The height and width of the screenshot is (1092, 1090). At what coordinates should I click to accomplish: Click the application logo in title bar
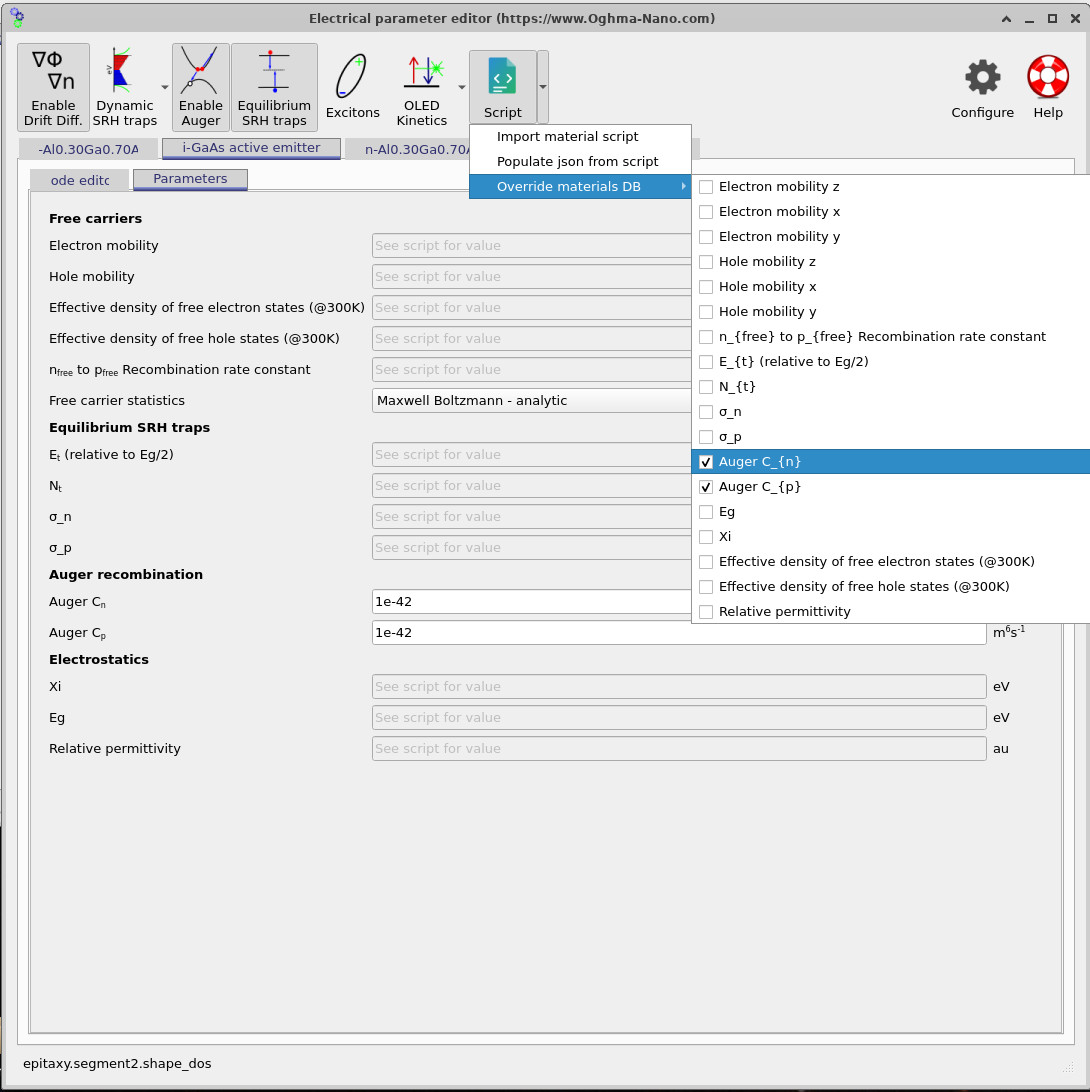click(17, 17)
